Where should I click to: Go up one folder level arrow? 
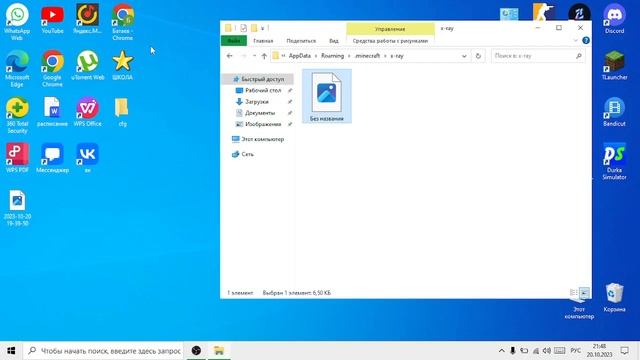pyautogui.click(x=264, y=56)
